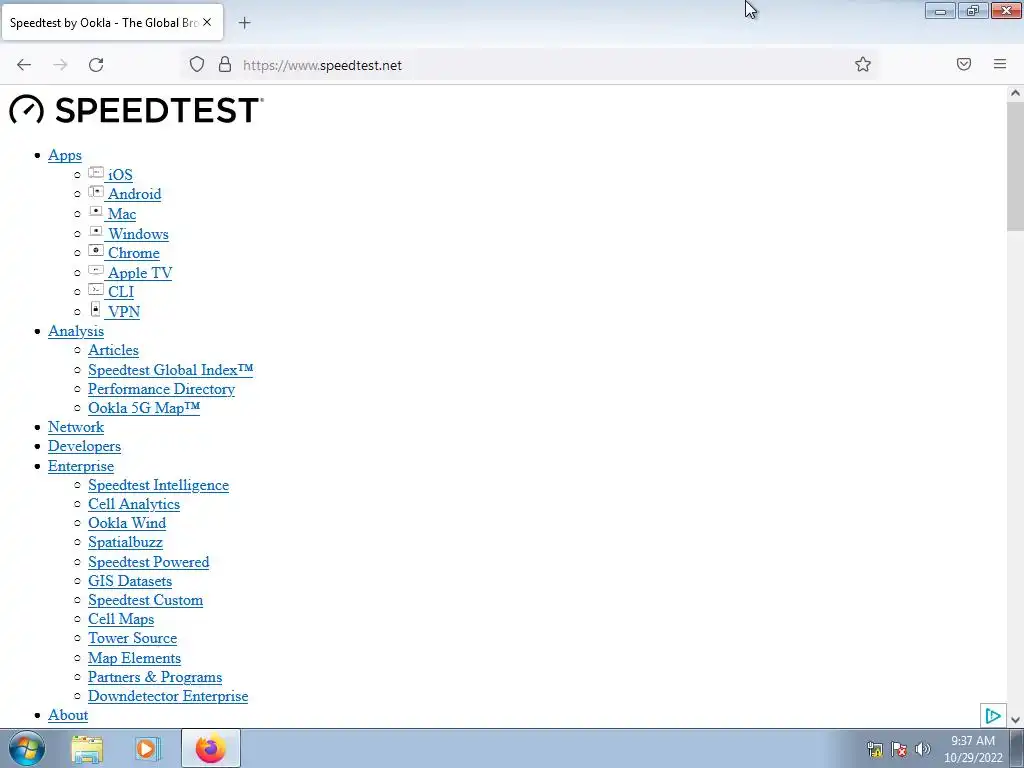View the Cell Maps link
Screen dimensions: 1024x768
[121, 619]
